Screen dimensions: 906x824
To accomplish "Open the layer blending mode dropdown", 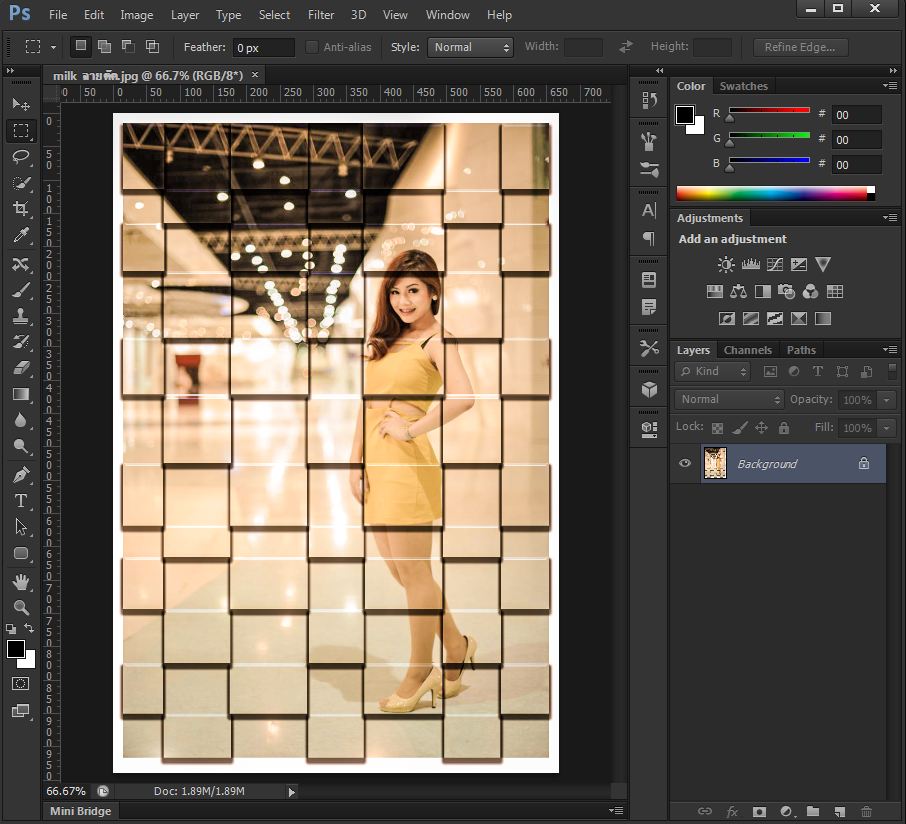I will pyautogui.click(x=730, y=399).
